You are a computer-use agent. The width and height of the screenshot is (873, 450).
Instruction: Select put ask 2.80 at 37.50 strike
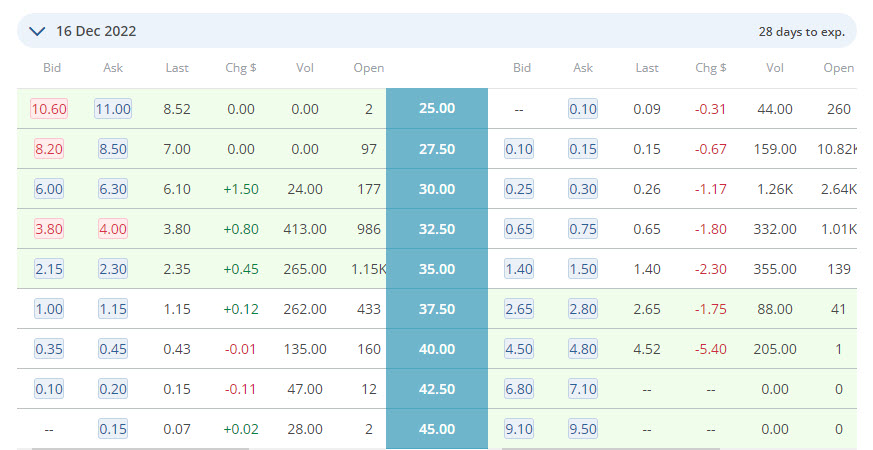pyautogui.click(x=583, y=309)
